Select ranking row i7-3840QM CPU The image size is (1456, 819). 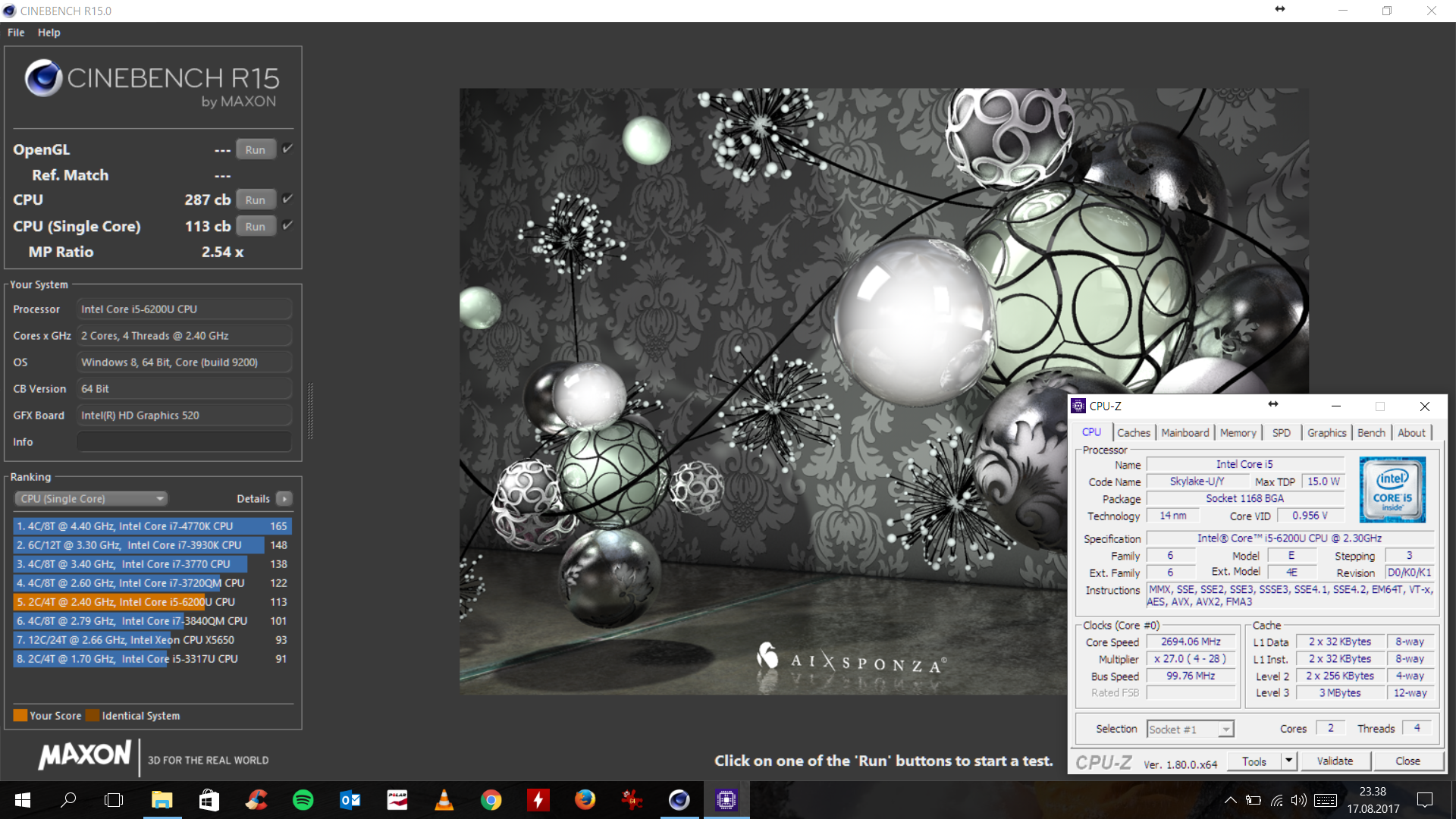click(x=152, y=620)
